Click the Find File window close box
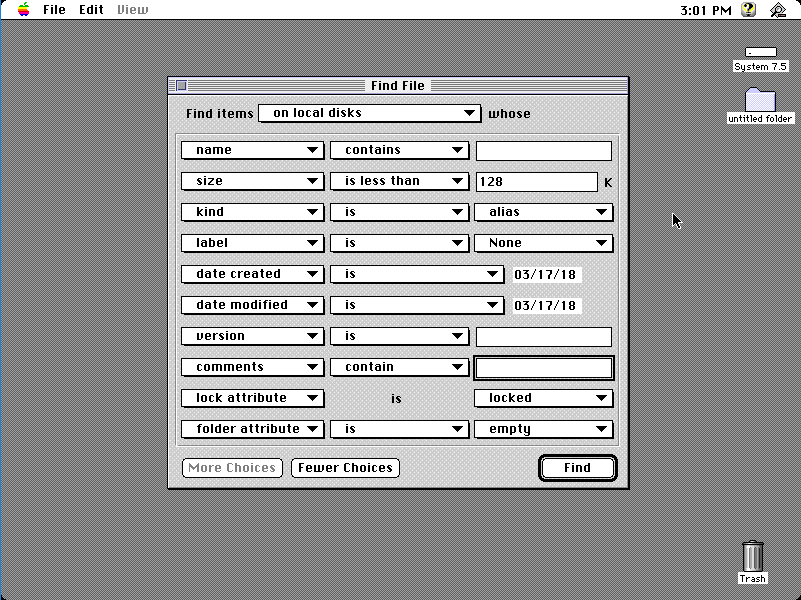Image resolution: width=801 pixels, height=600 pixels. click(x=180, y=86)
